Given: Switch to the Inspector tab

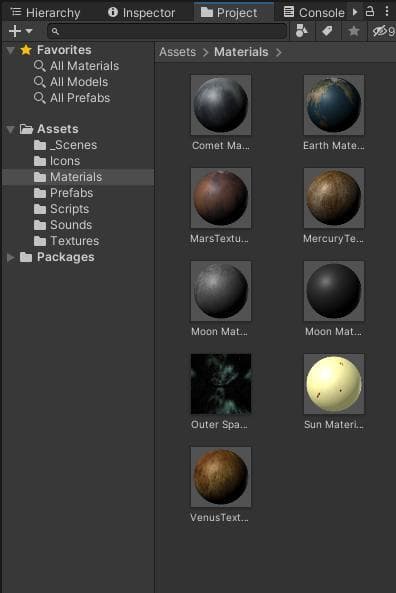Looking at the screenshot, I should (x=141, y=13).
